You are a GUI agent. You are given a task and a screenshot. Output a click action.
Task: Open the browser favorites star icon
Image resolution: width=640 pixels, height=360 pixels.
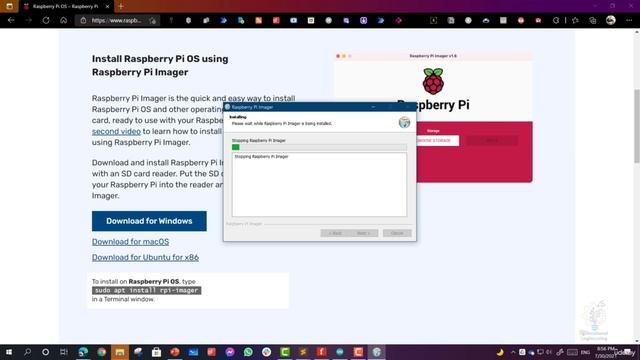tap(575, 20)
